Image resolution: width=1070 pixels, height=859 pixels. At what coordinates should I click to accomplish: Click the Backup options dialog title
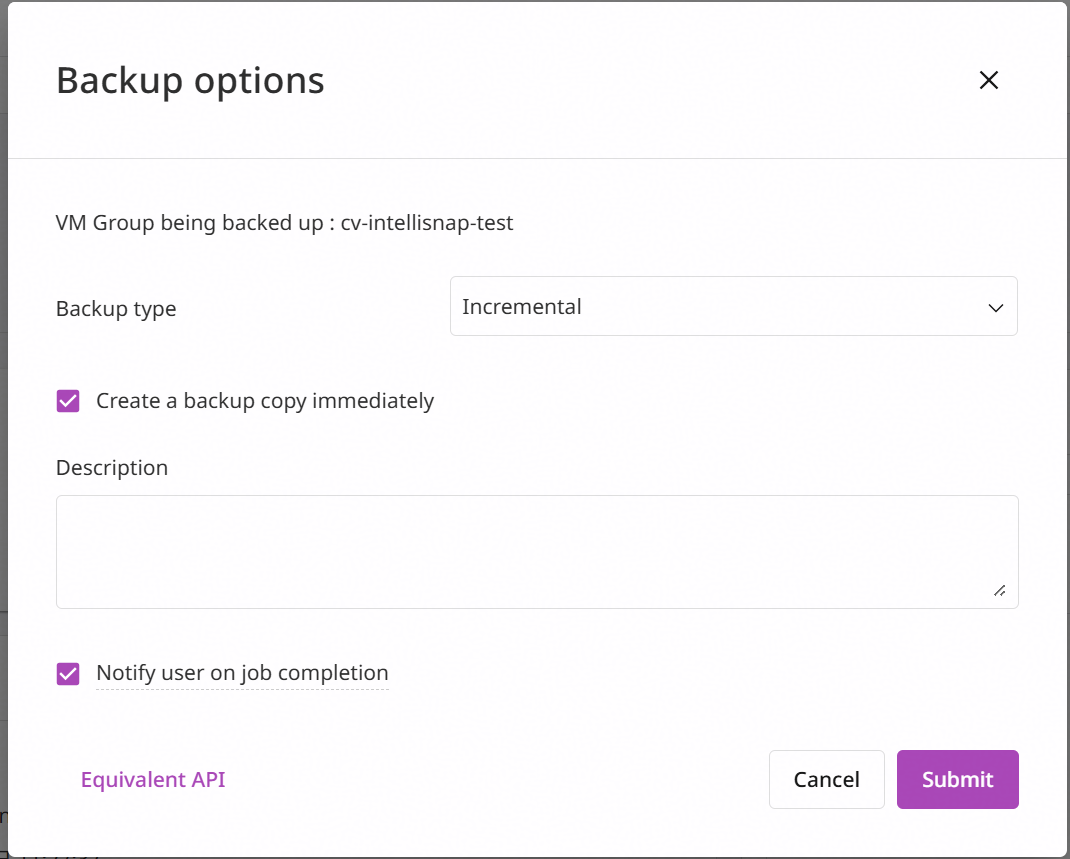click(x=190, y=81)
